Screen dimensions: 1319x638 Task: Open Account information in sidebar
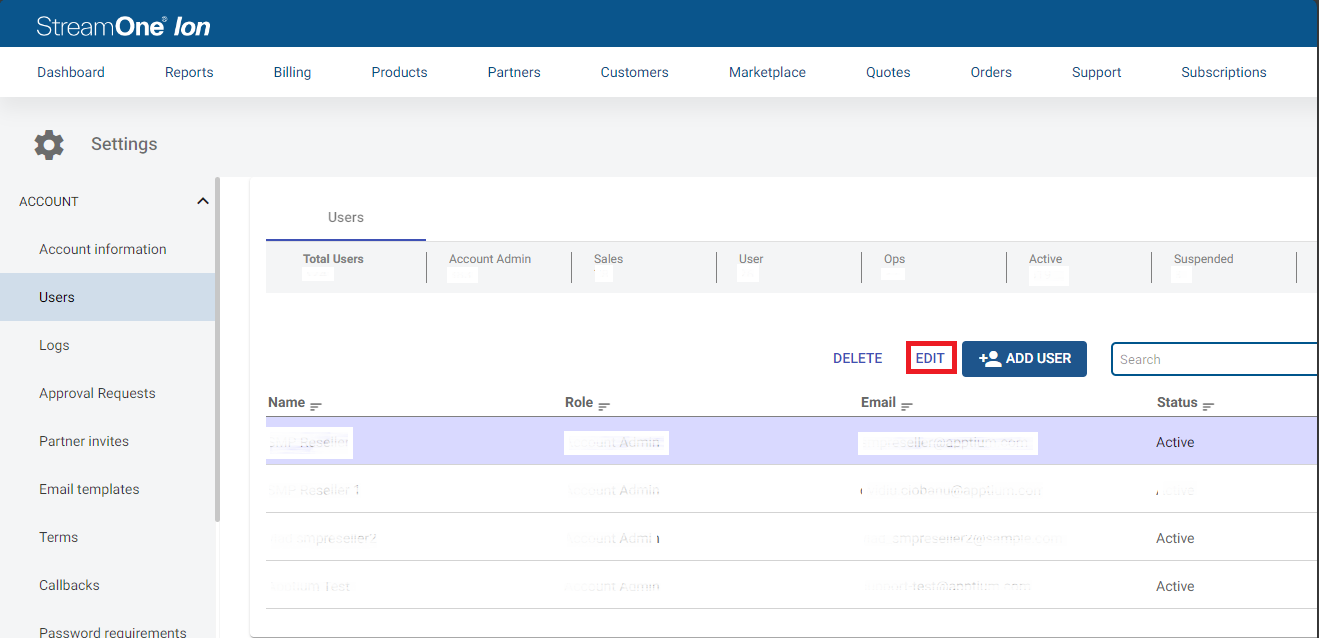click(103, 249)
